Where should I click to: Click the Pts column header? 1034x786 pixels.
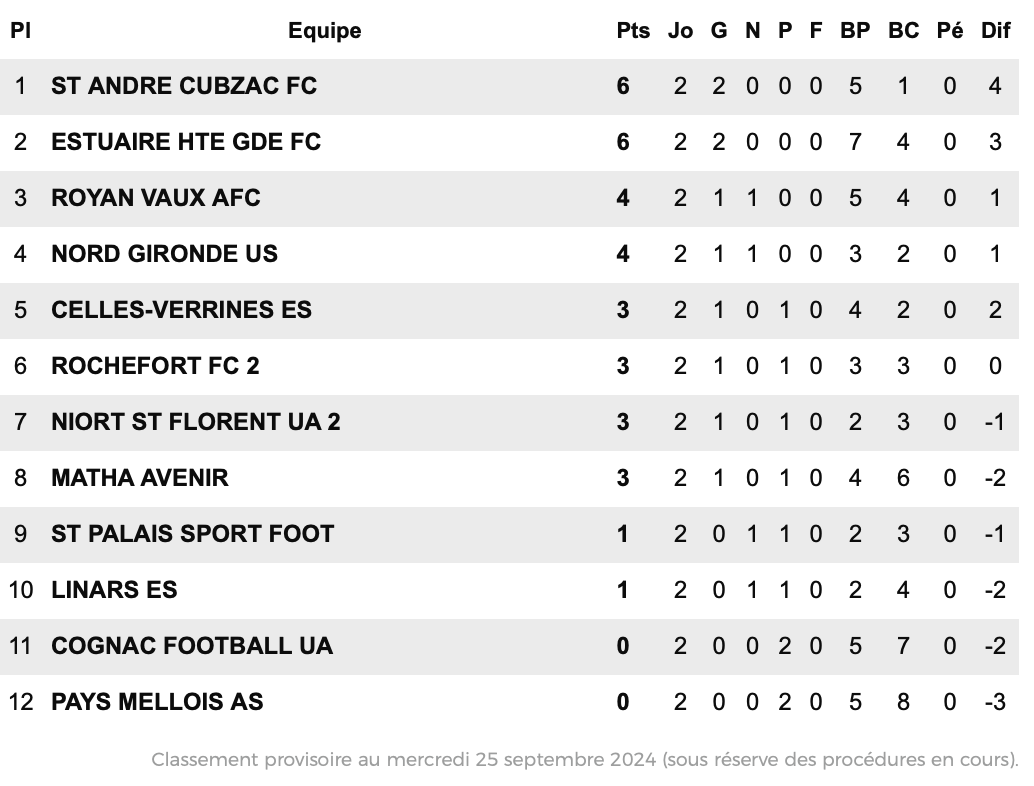coord(633,31)
